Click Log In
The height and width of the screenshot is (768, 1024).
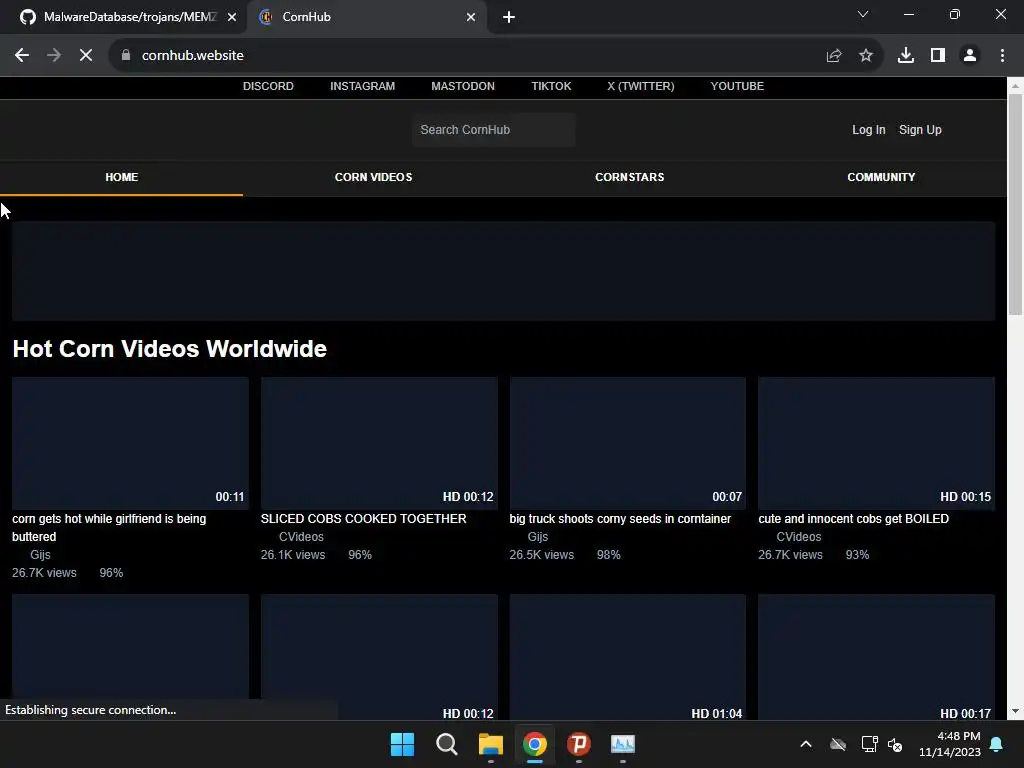coord(869,130)
